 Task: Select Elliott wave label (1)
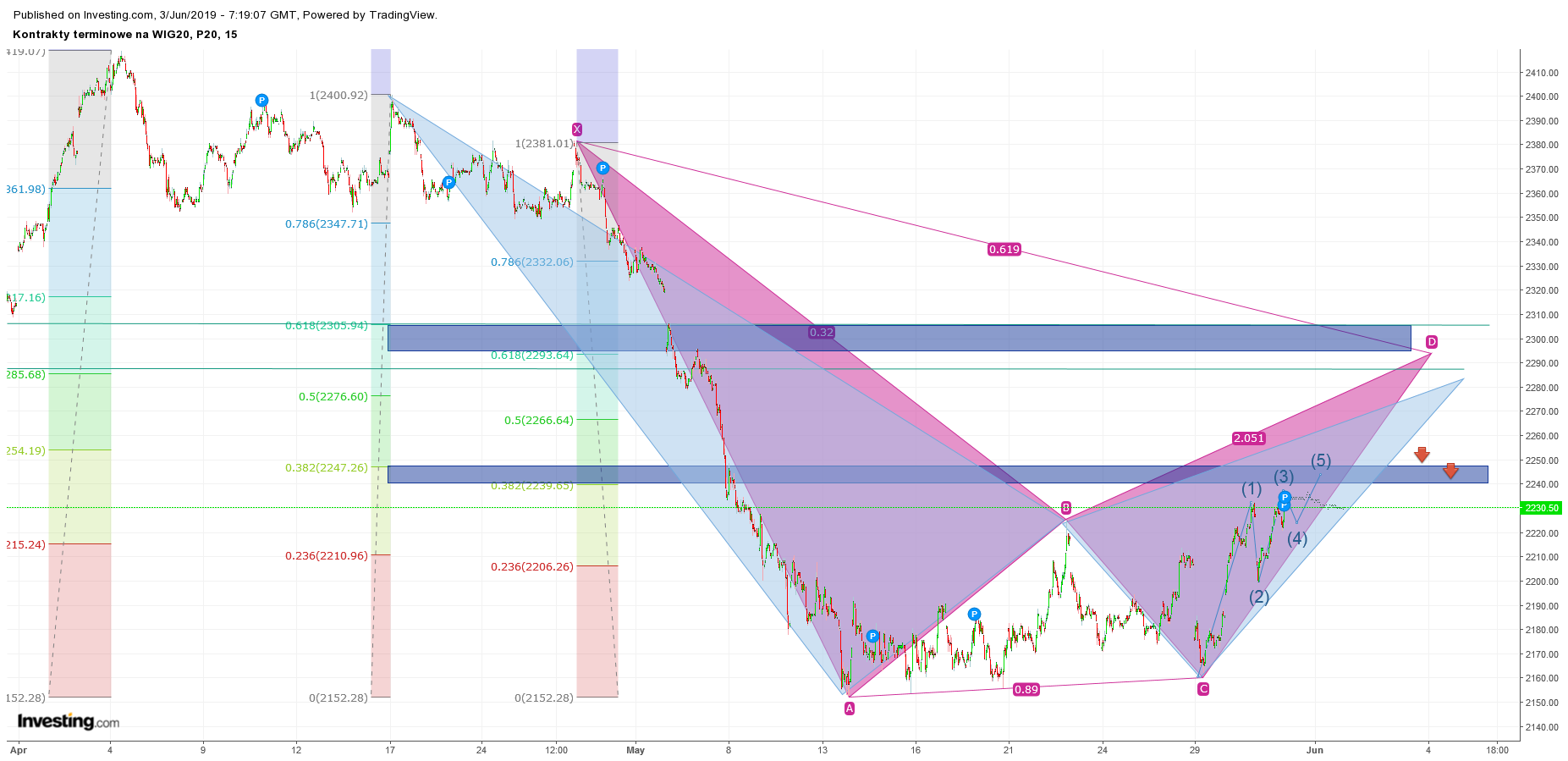coord(1252,489)
